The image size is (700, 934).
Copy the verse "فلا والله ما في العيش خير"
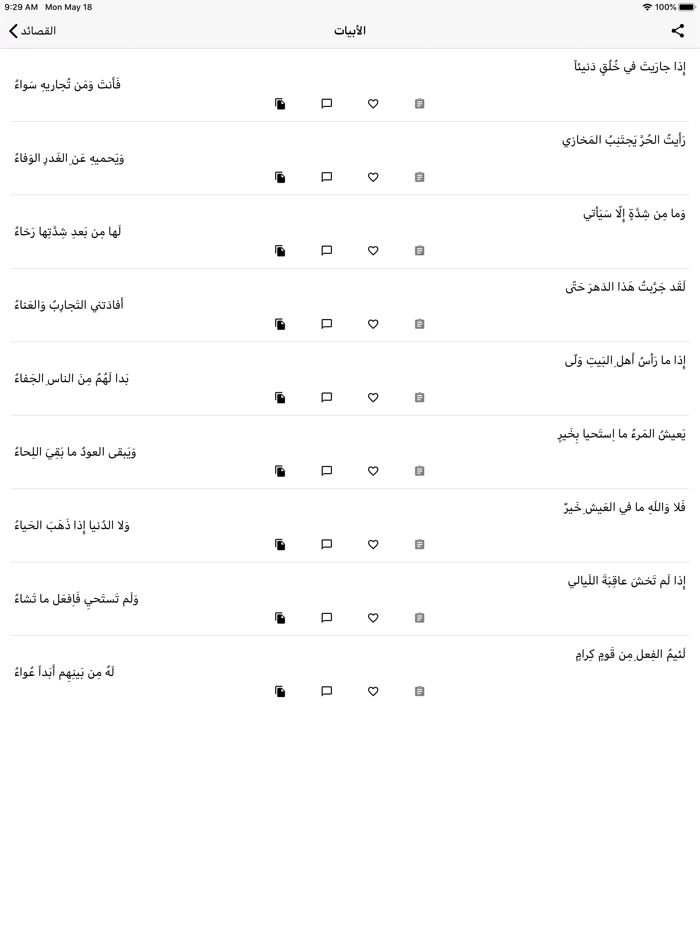tap(281, 544)
